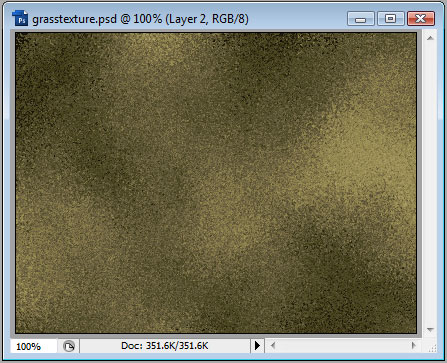Click the window resize grip corner
Screen dimensions: 447x363
[x=432, y=348]
